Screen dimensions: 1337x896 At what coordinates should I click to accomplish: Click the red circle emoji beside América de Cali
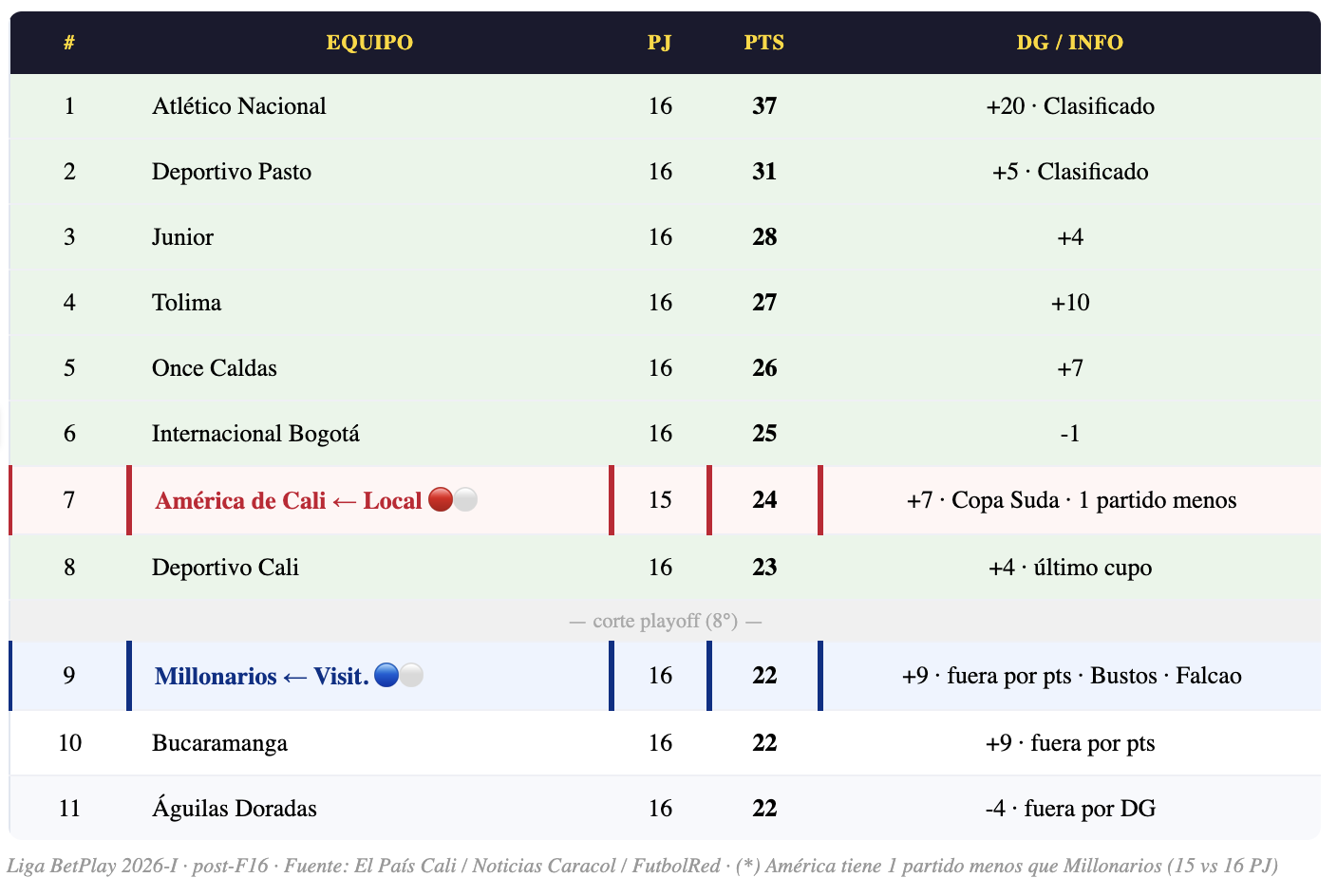[441, 499]
